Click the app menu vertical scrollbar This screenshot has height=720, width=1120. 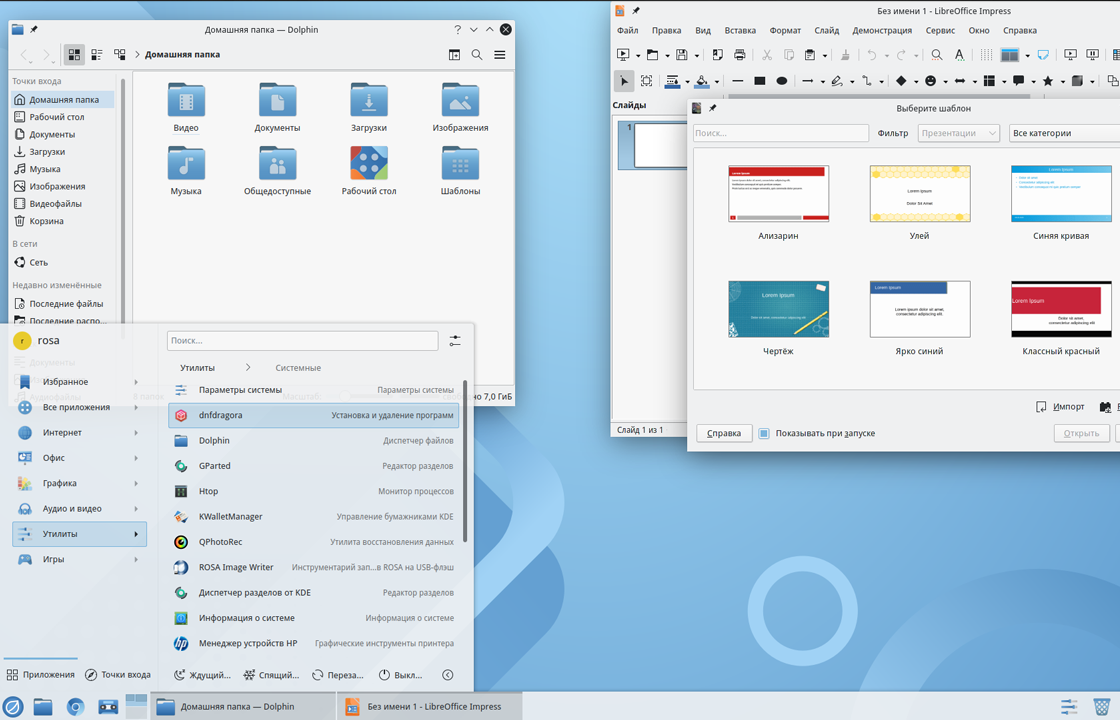coord(465,461)
